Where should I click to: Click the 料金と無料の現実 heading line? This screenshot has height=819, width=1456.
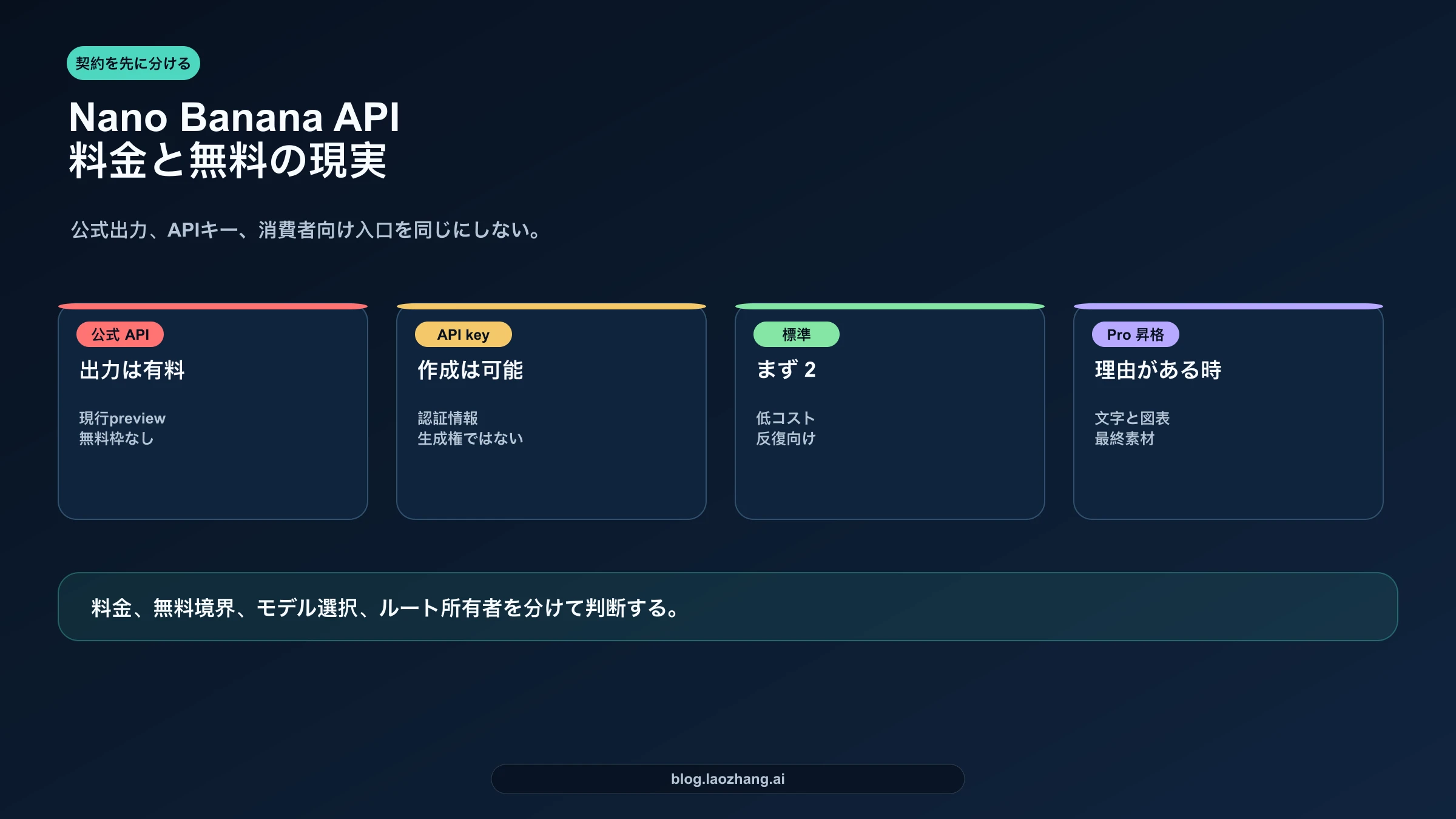tap(227, 161)
